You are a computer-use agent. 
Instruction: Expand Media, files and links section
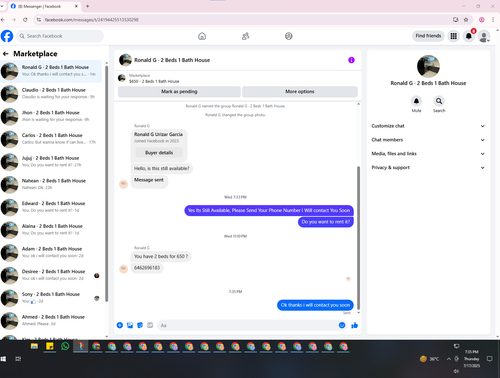pos(428,154)
